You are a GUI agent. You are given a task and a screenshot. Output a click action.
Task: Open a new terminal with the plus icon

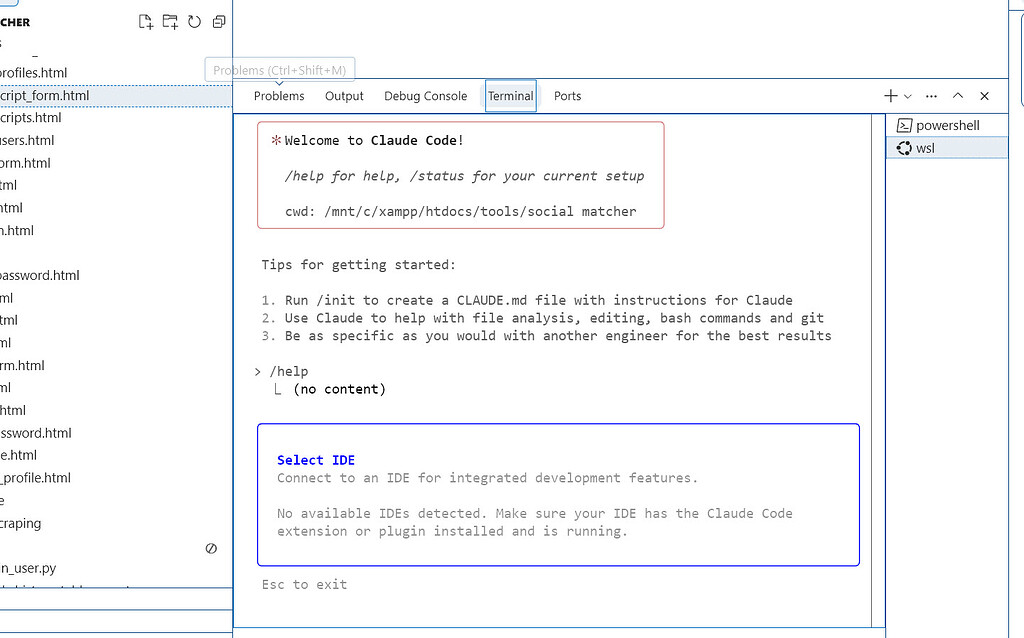(x=888, y=95)
